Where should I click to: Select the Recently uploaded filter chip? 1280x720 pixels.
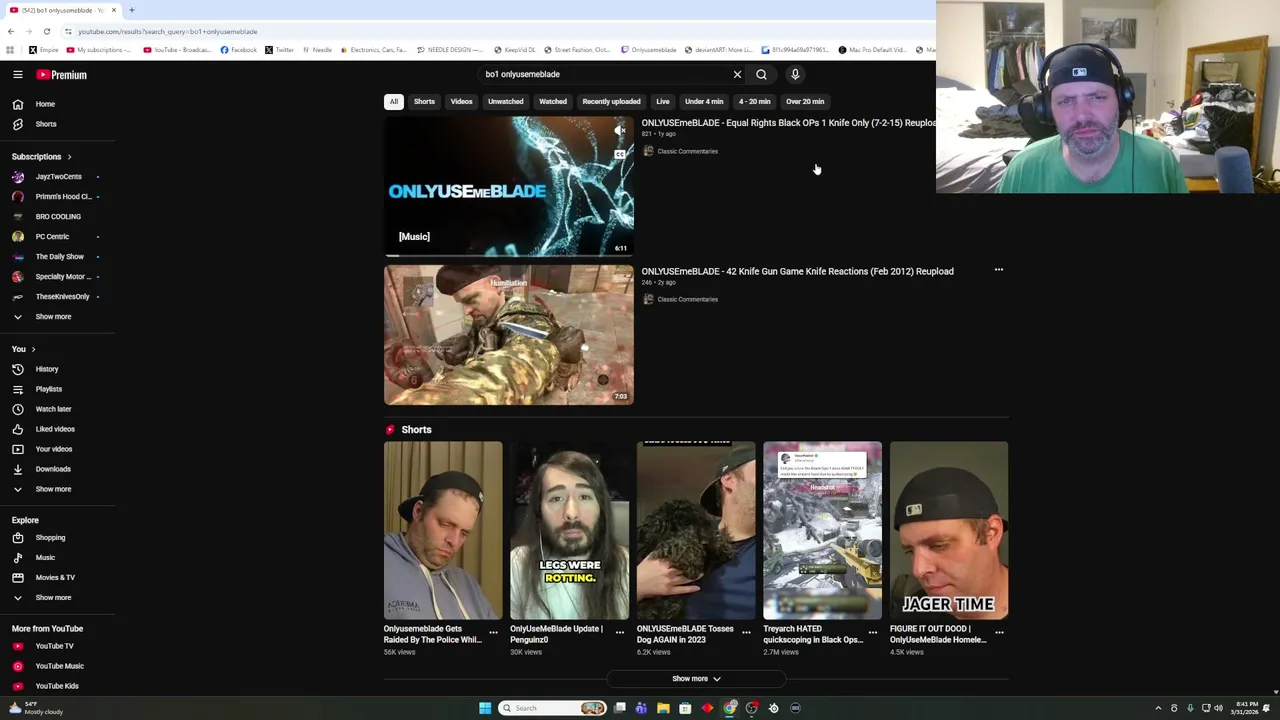pyautogui.click(x=611, y=101)
